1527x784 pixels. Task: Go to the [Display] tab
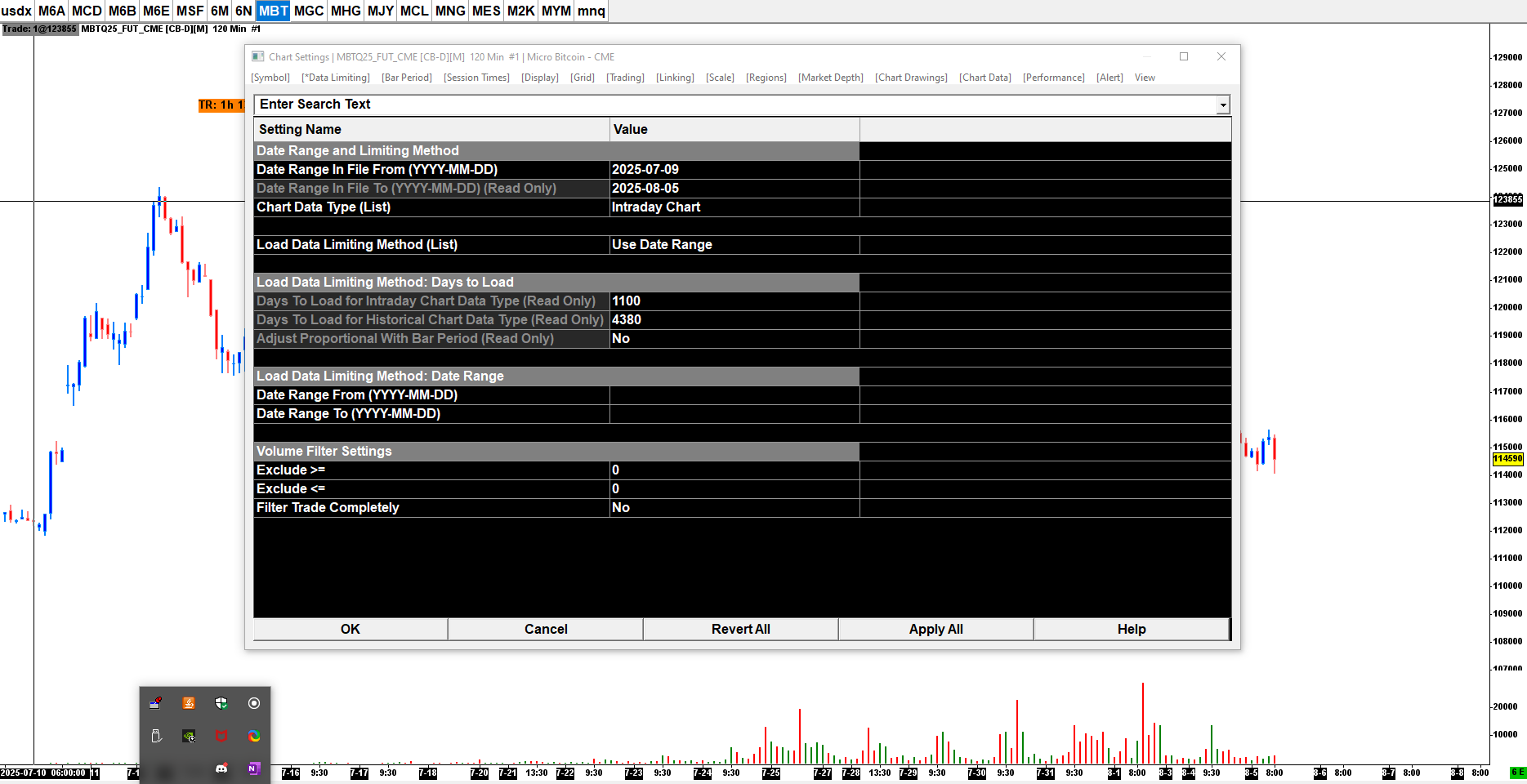coord(540,78)
